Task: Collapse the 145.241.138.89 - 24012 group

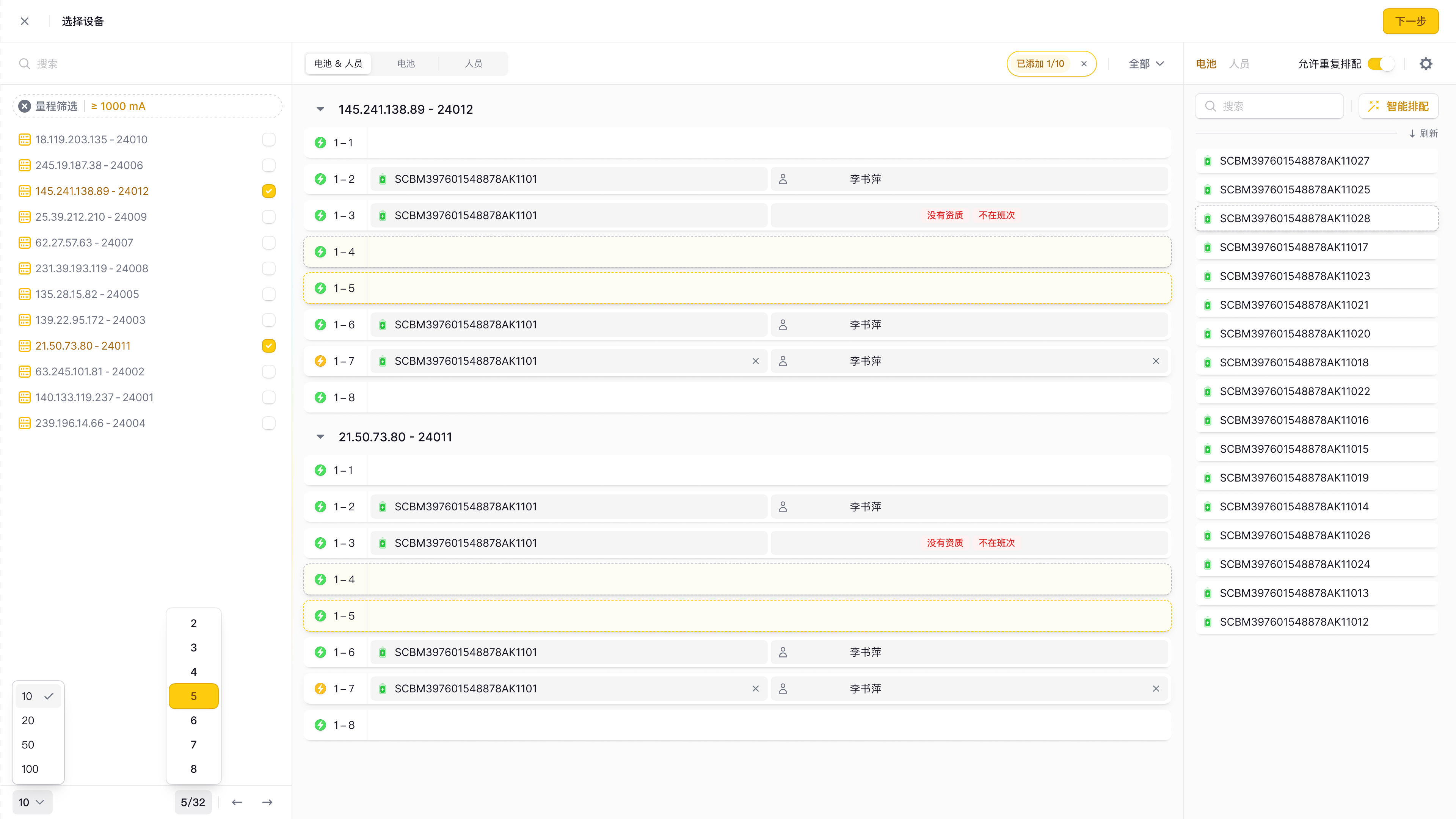Action: 320,109
